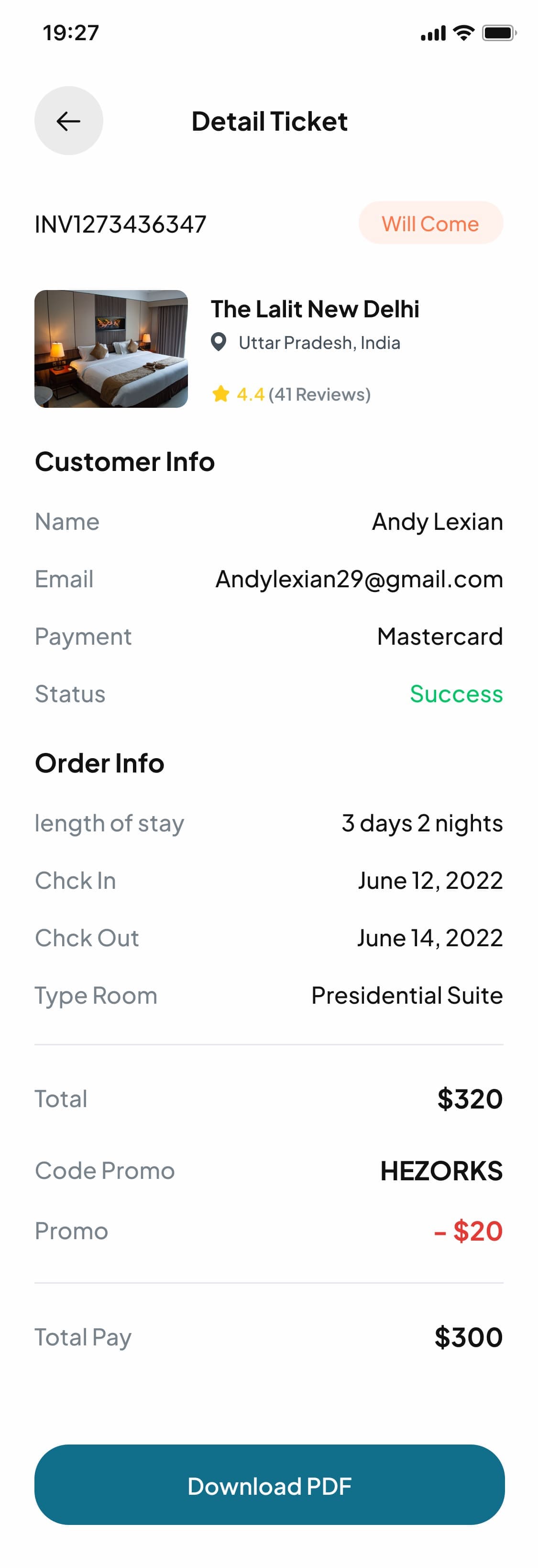Tap the June 12, 2022 check-in date
This screenshot has width=538, height=1568.
pos(430,880)
